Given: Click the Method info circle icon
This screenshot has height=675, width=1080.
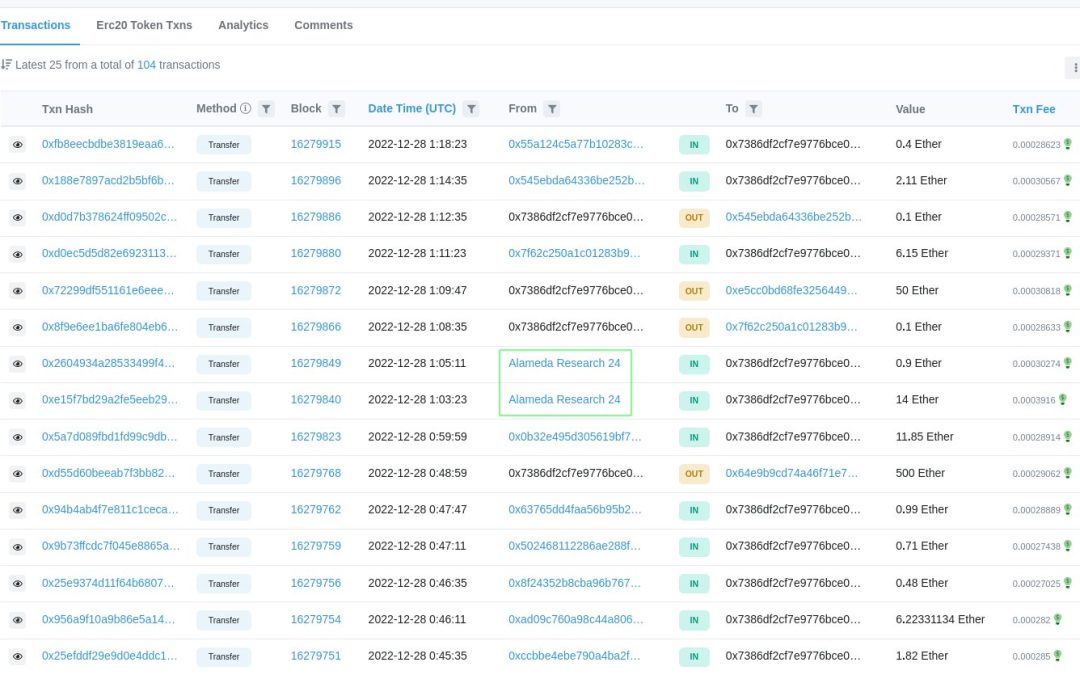Looking at the screenshot, I should [245, 108].
